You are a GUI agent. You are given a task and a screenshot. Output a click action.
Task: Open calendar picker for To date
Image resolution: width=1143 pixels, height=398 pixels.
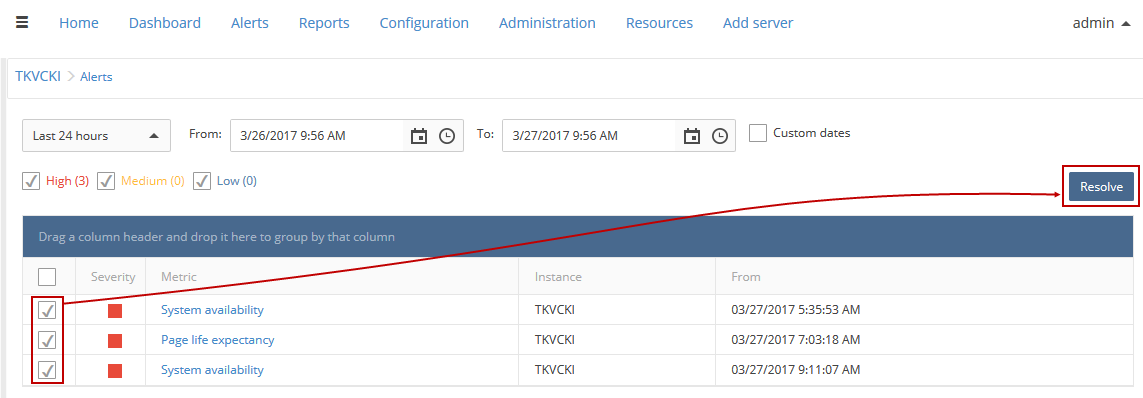pos(692,136)
